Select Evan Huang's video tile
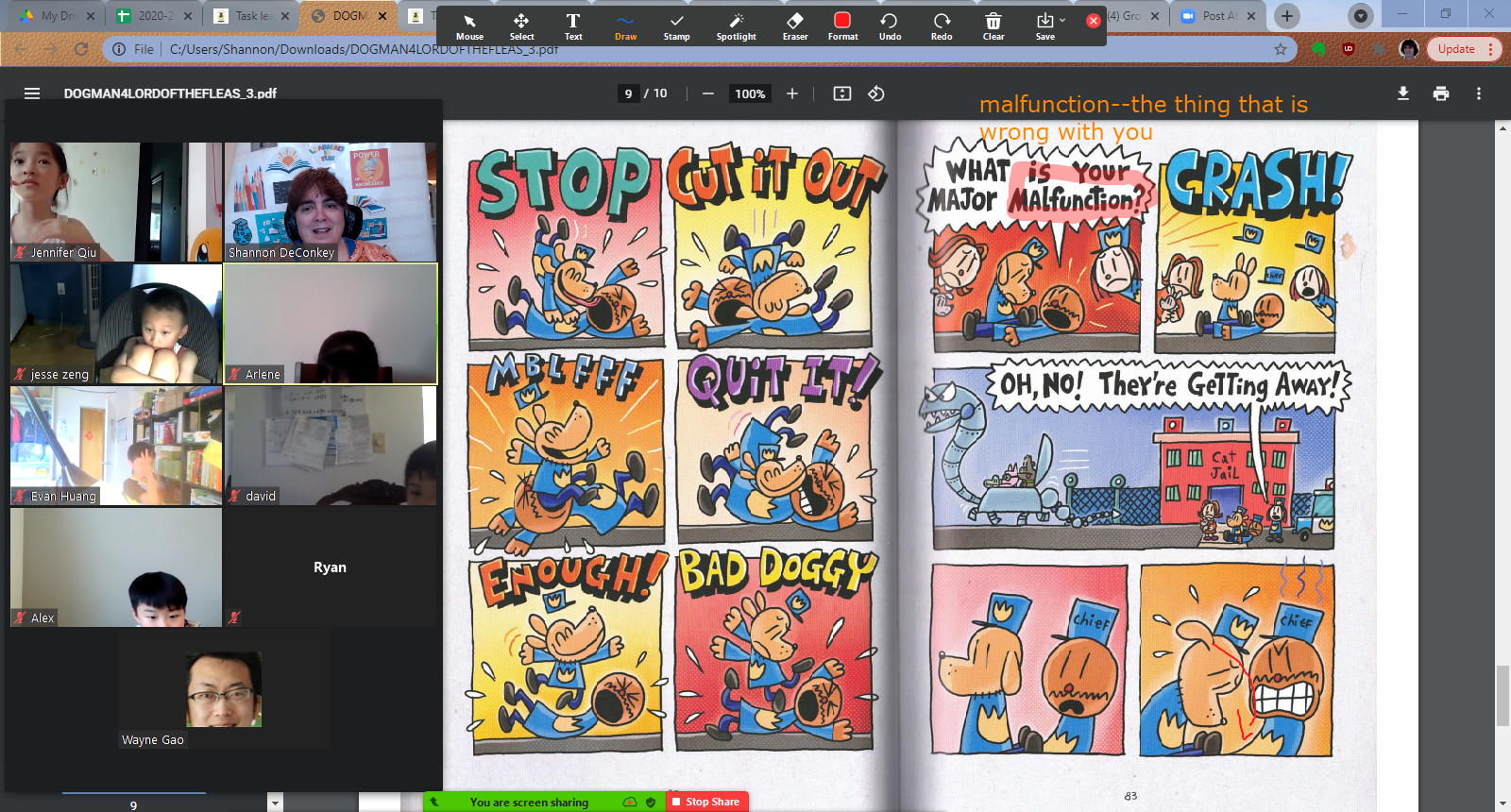 tap(116, 446)
